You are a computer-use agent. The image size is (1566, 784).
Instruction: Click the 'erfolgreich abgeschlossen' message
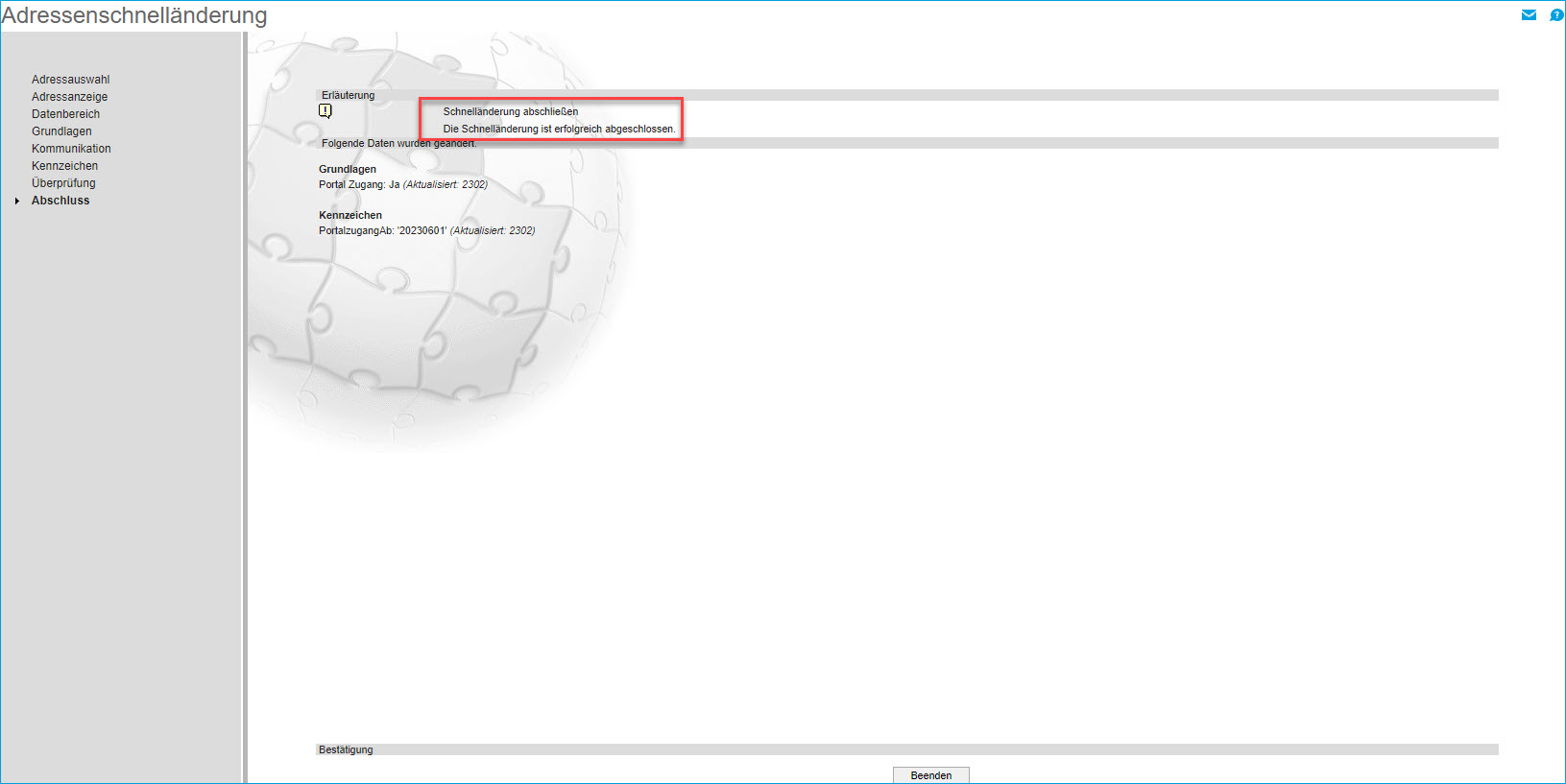[559, 129]
